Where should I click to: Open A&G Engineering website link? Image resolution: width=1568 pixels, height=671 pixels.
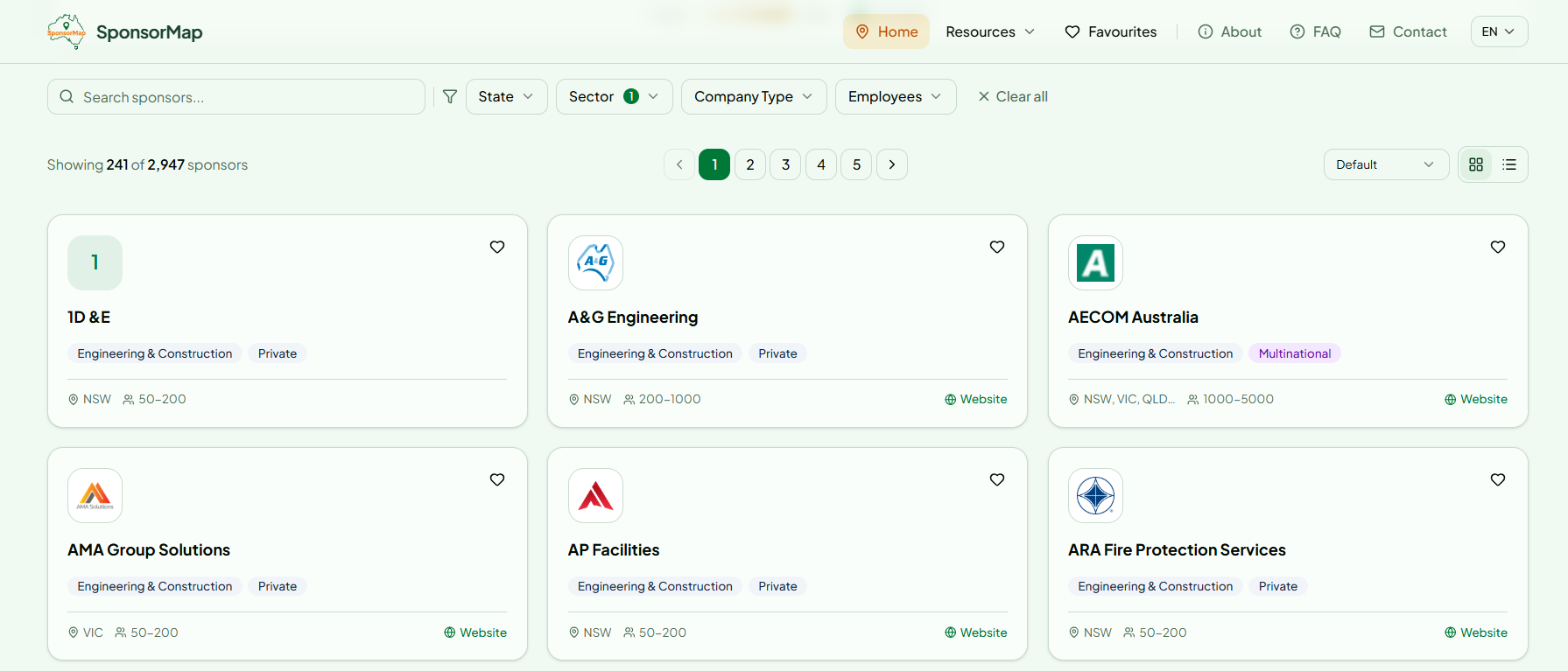click(x=975, y=399)
